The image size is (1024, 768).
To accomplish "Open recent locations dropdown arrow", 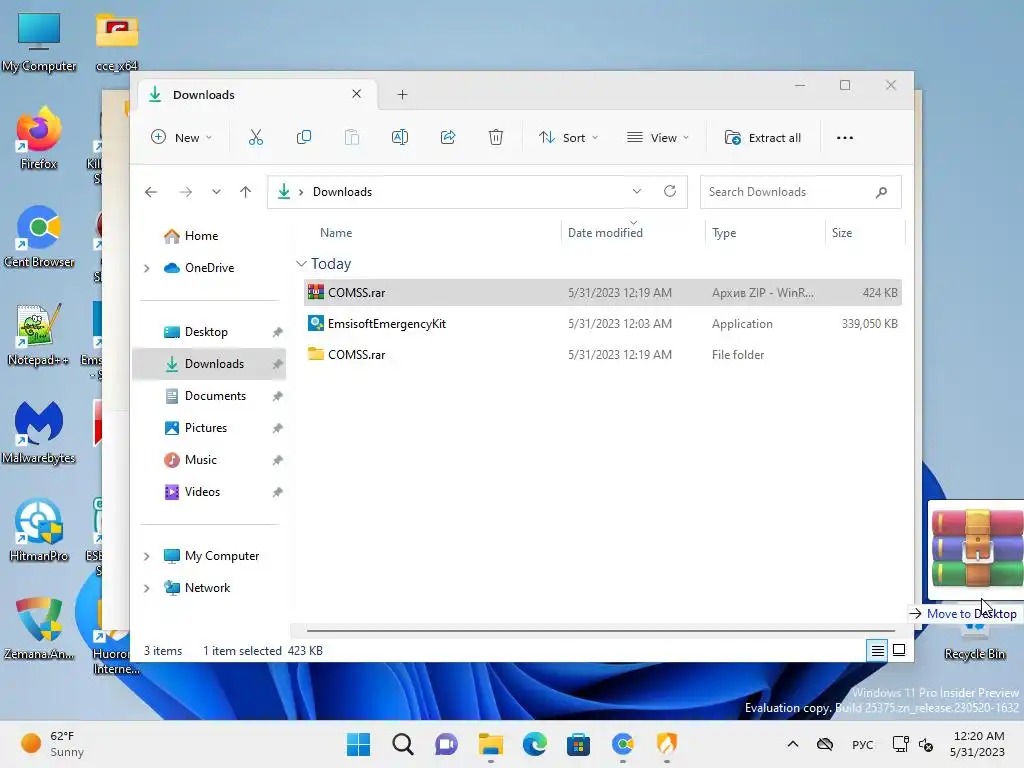I will [x=216, y=192].
